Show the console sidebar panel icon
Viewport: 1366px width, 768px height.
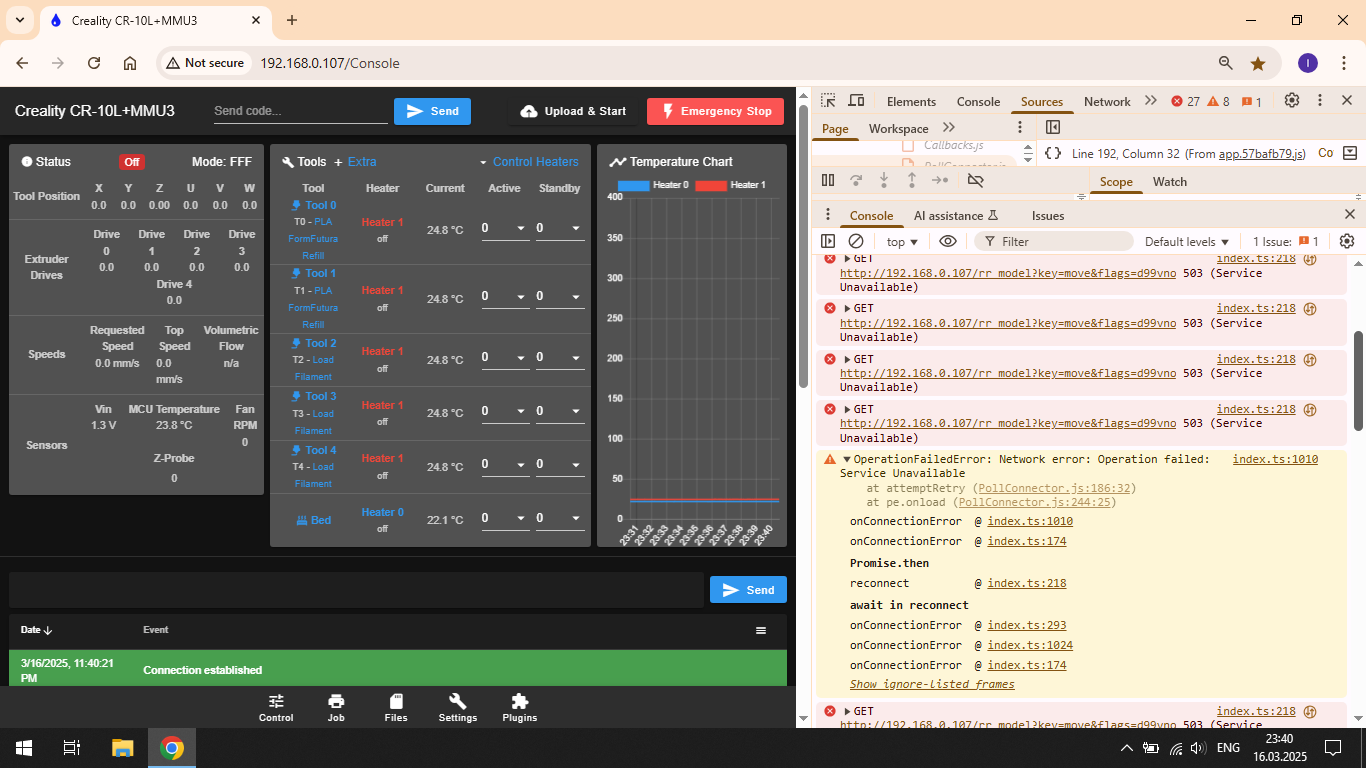pos(828,241)
